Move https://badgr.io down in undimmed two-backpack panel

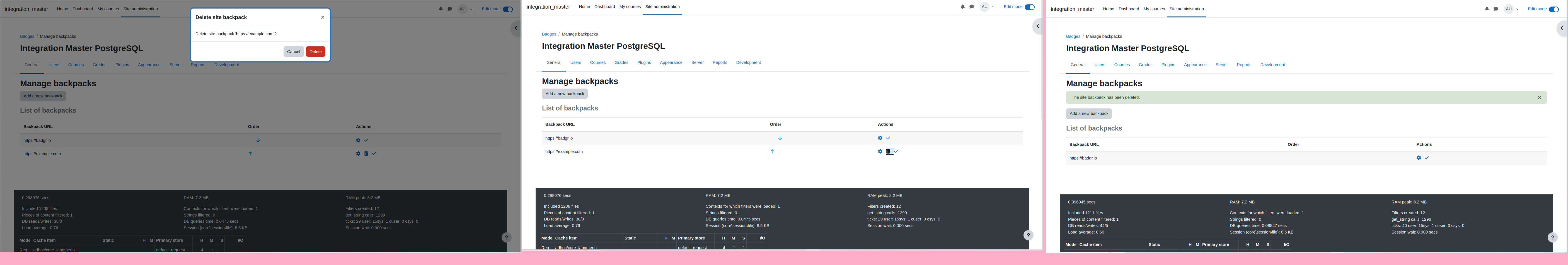pyautogui.click(x=780, y=138)
